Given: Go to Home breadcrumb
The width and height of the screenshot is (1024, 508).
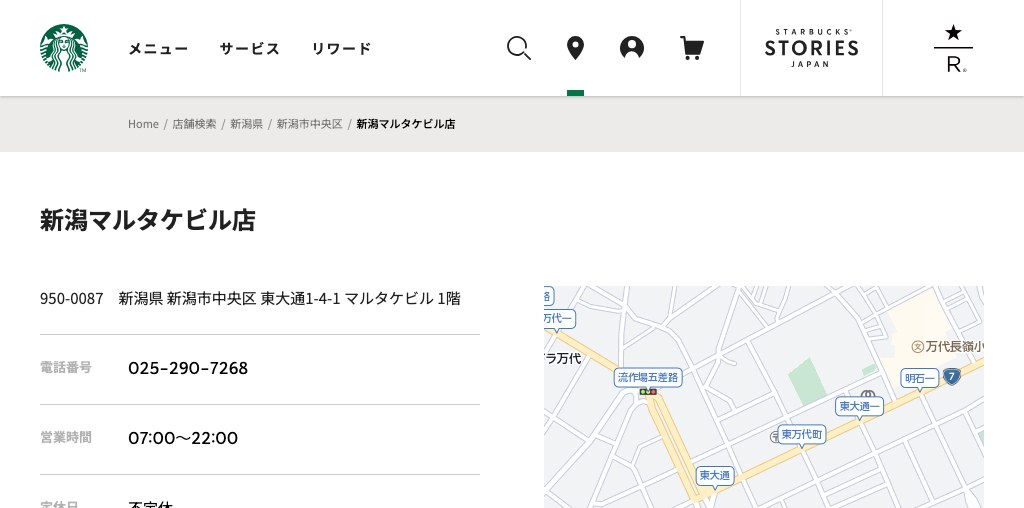Looking at the screenshot, I should (x=143, y=124).
